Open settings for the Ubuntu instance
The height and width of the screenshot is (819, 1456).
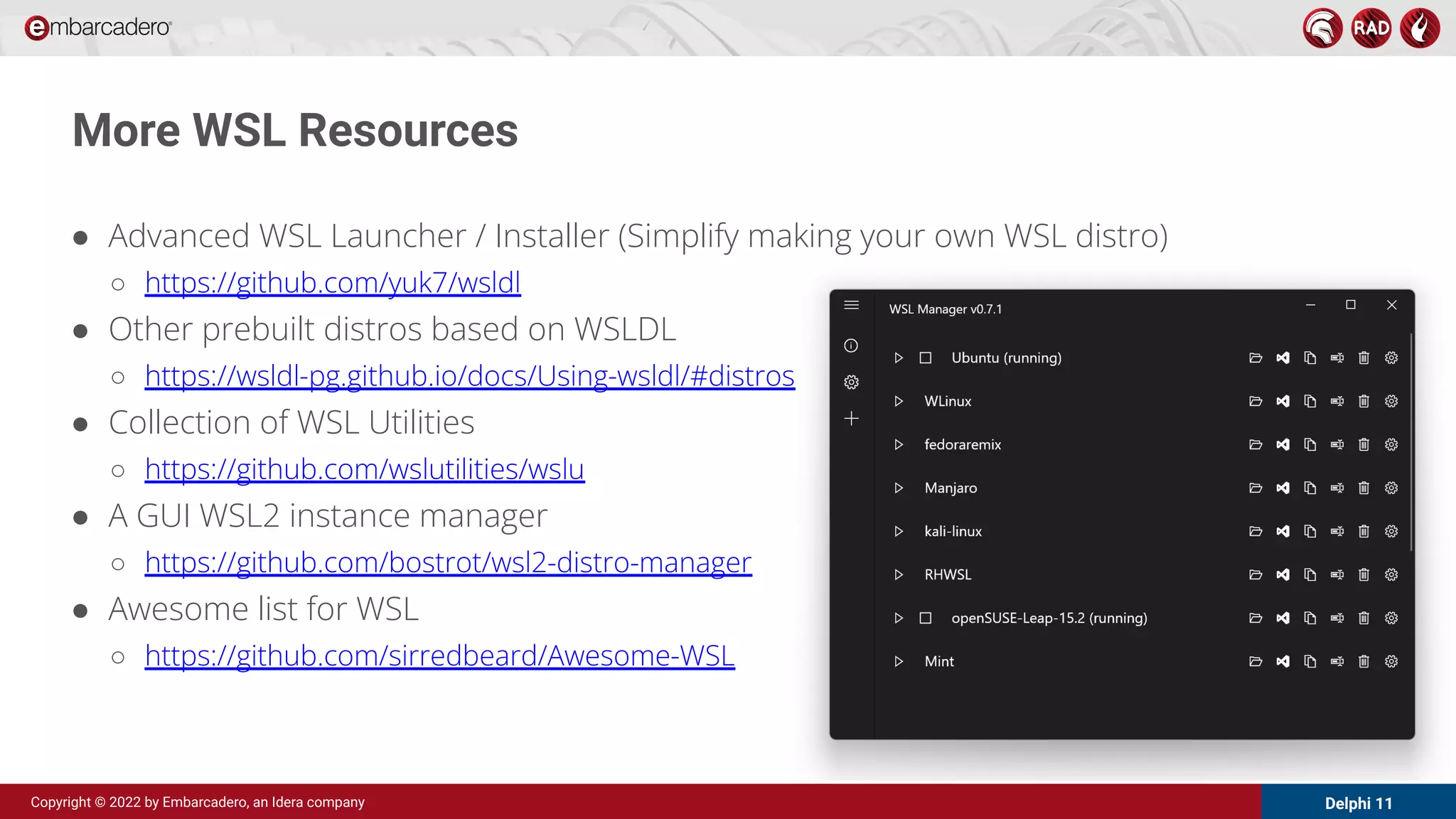1391,358
